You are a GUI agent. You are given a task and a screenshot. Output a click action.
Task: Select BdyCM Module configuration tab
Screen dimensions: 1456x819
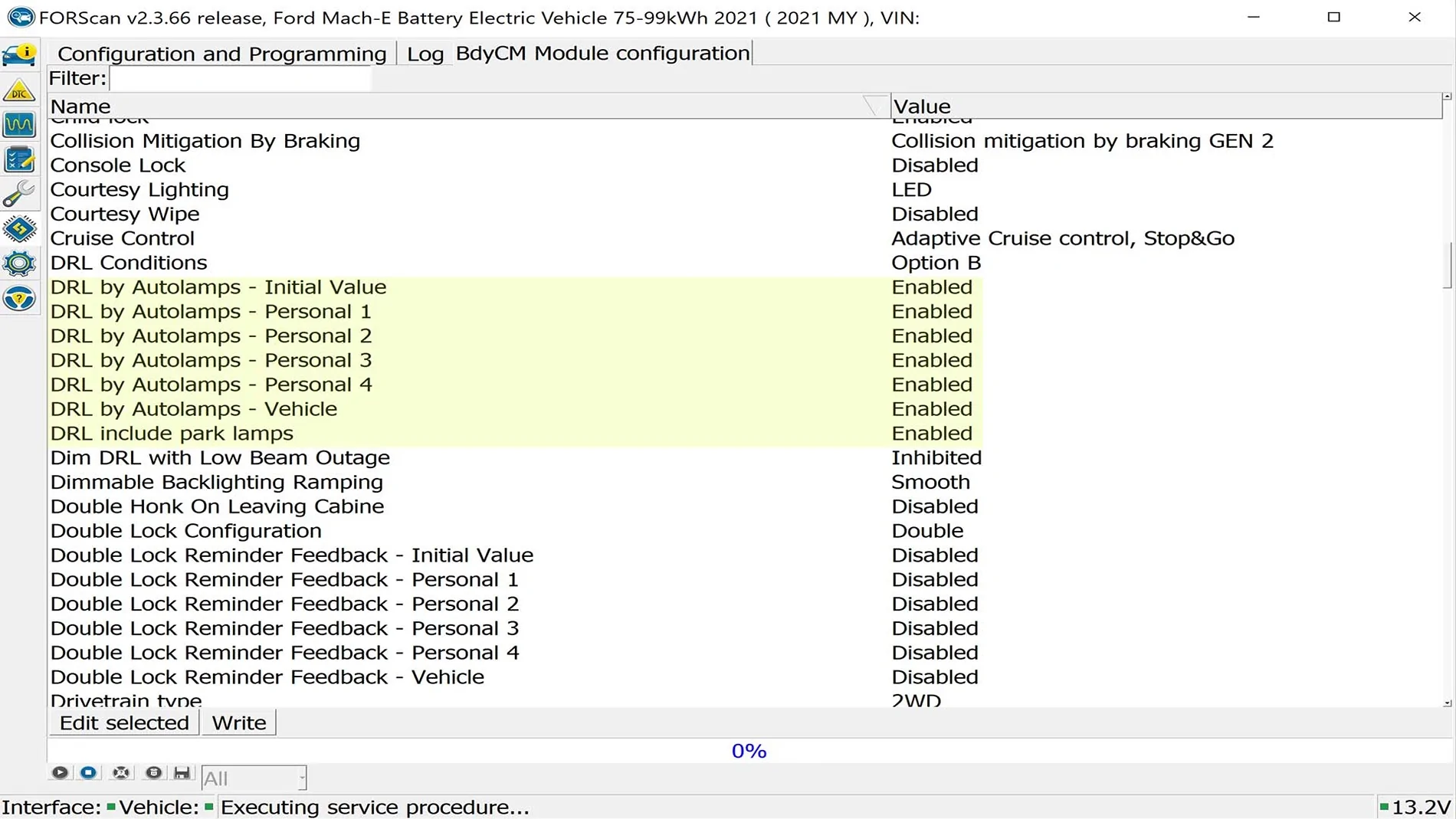tap(602, 53)
